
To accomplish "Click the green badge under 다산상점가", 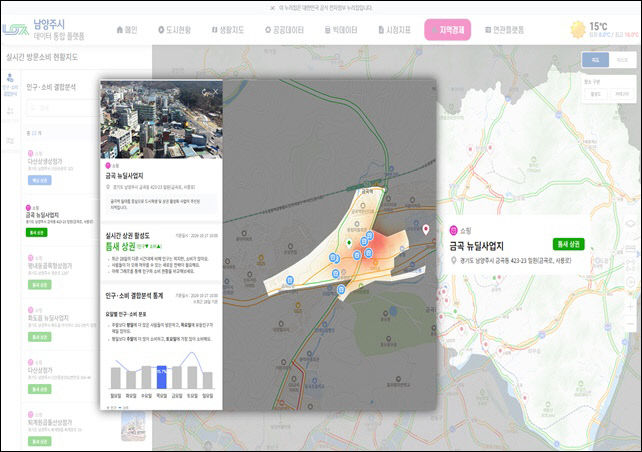I will pyautogui.click(x=39, y=389).
